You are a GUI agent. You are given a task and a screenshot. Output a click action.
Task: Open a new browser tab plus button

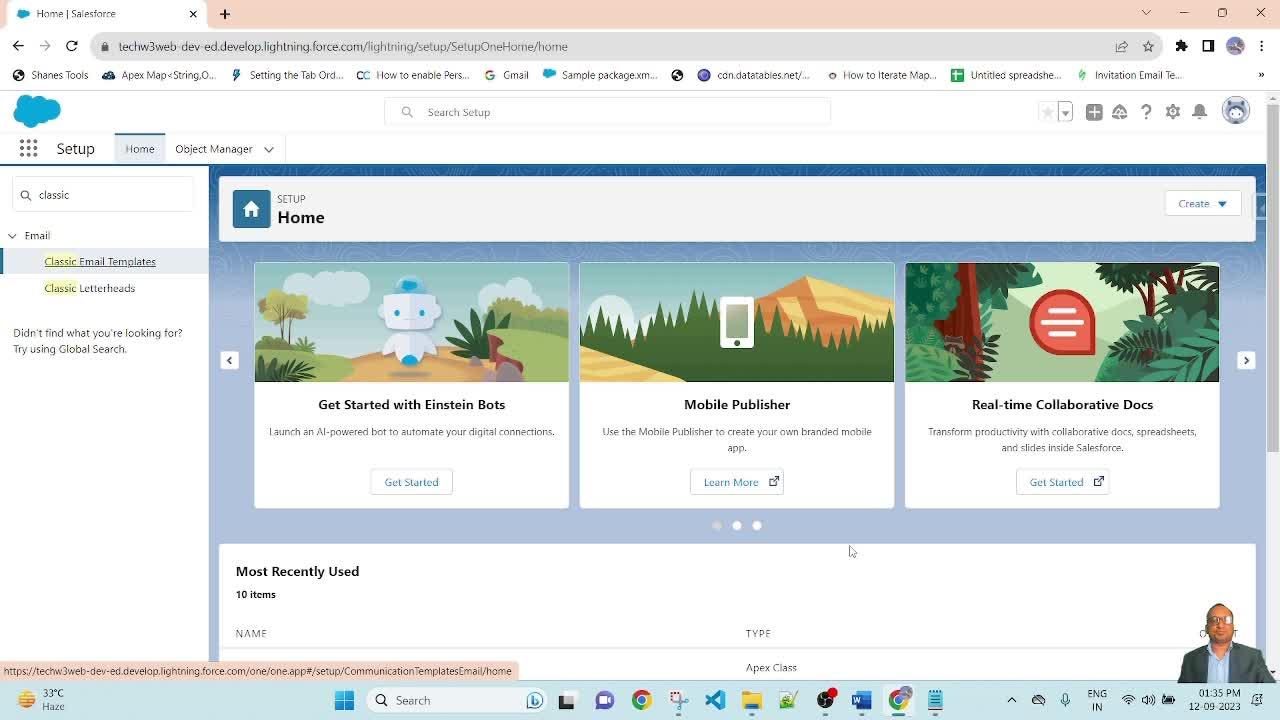225,14
